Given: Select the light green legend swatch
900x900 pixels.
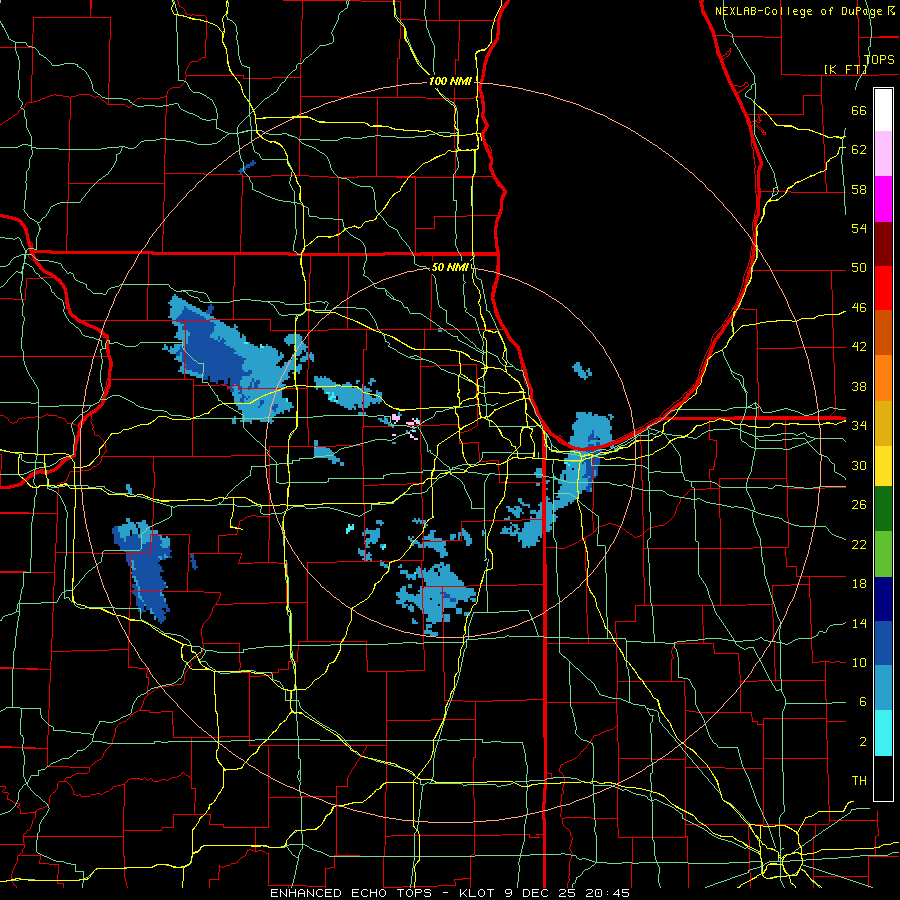Looking at the screenshot, I should [x=883, y=554].
